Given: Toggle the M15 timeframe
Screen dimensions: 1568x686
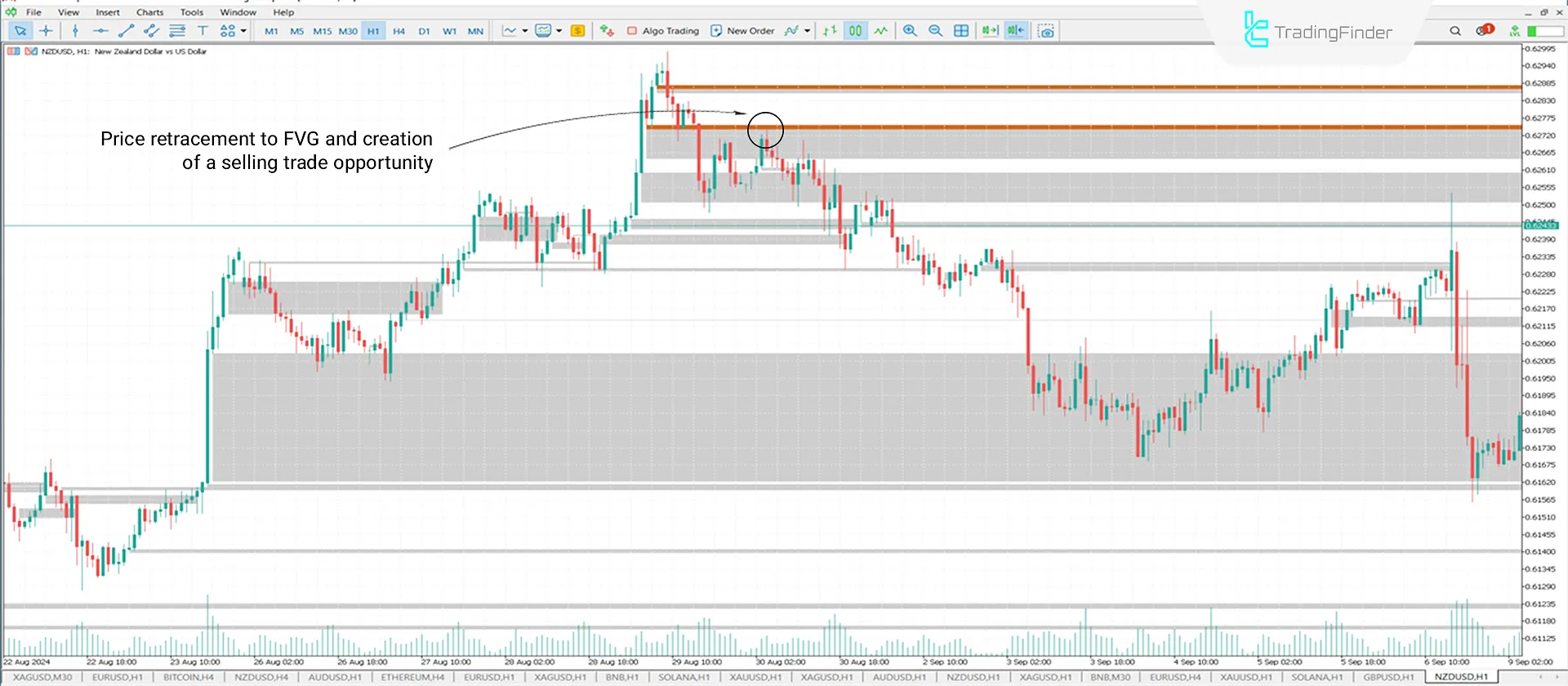Looking at the screenshot, I should coord(322,31).
